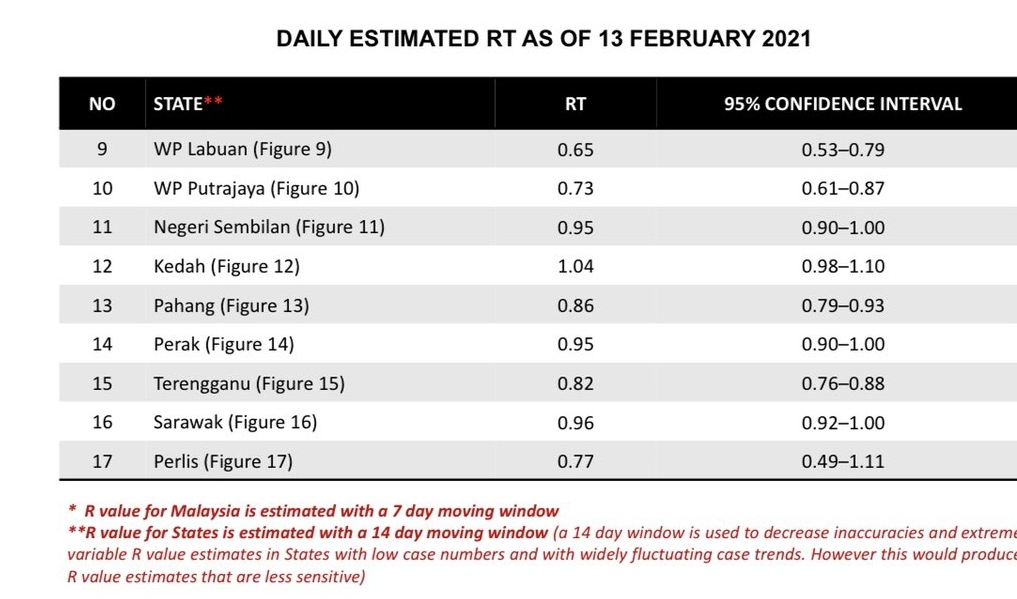This screenshot has width=1017, height=599.
Task: Click the 95% CONFIDENCE INTERVAL header
Action: 843,104
